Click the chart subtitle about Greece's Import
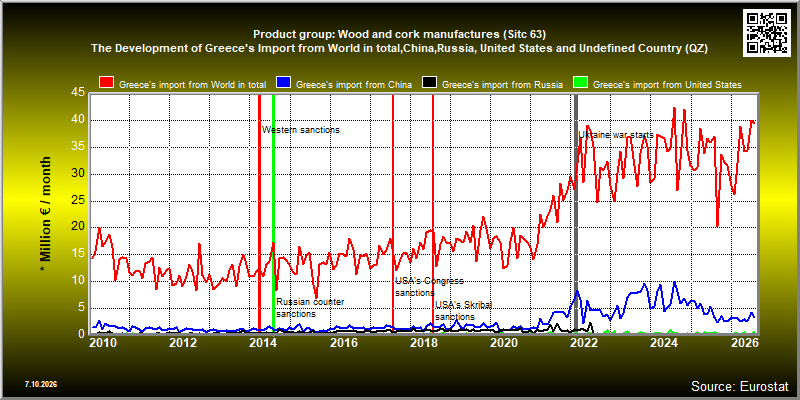Screen dimensions: 800x400 pyautogui.click(x=399, y=48)
